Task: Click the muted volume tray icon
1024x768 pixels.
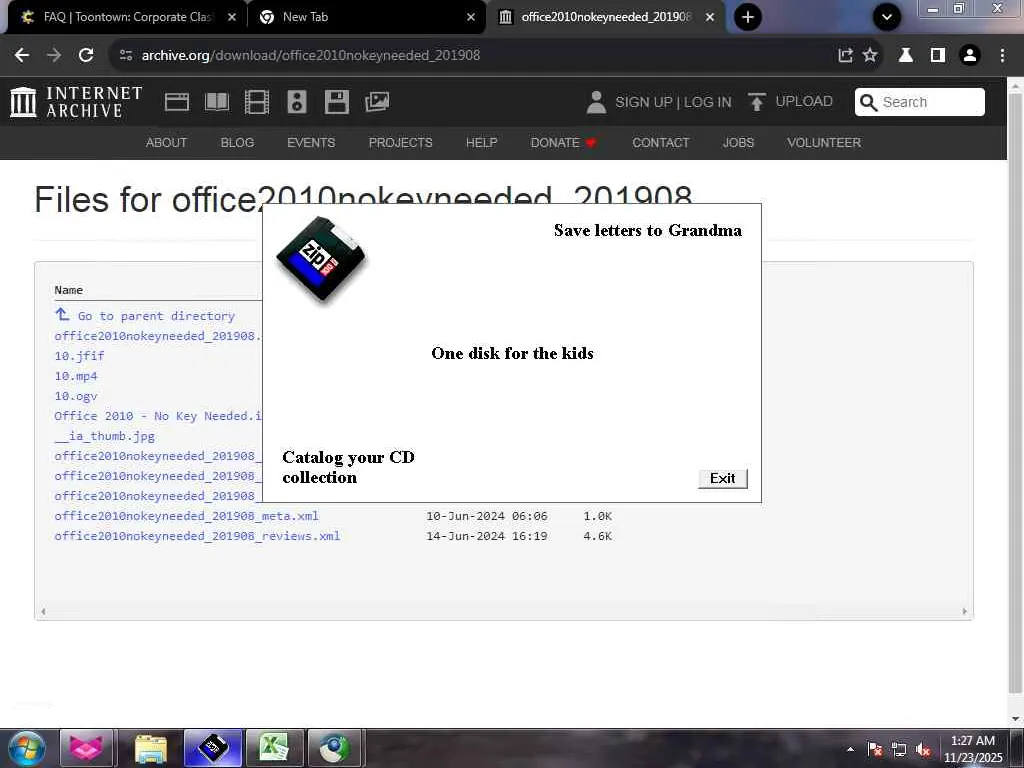Action: (x=922, y=750)
